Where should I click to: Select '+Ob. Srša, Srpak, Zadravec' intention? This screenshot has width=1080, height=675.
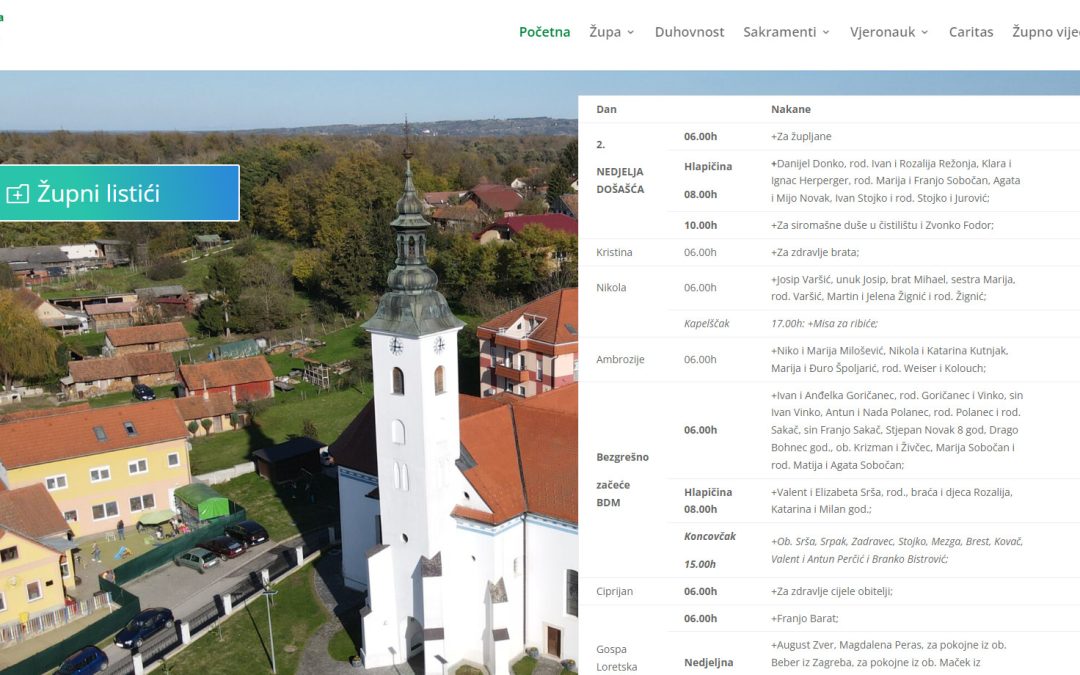(896, 550)
